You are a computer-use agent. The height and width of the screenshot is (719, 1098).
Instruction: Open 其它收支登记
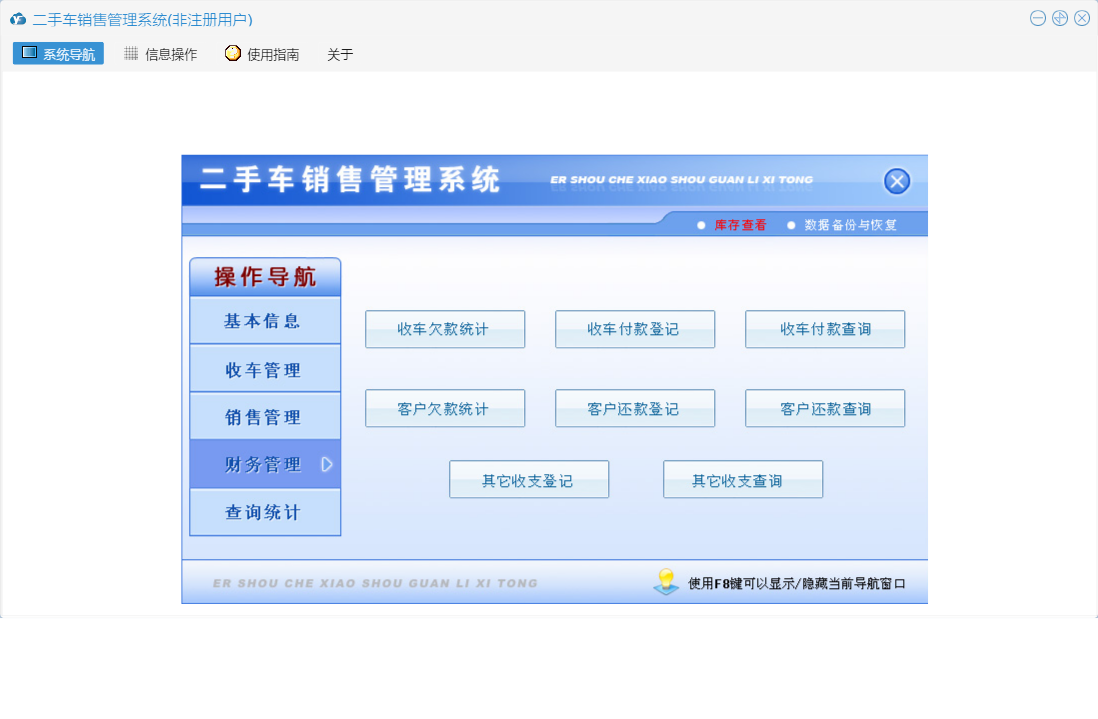[529, 480]
